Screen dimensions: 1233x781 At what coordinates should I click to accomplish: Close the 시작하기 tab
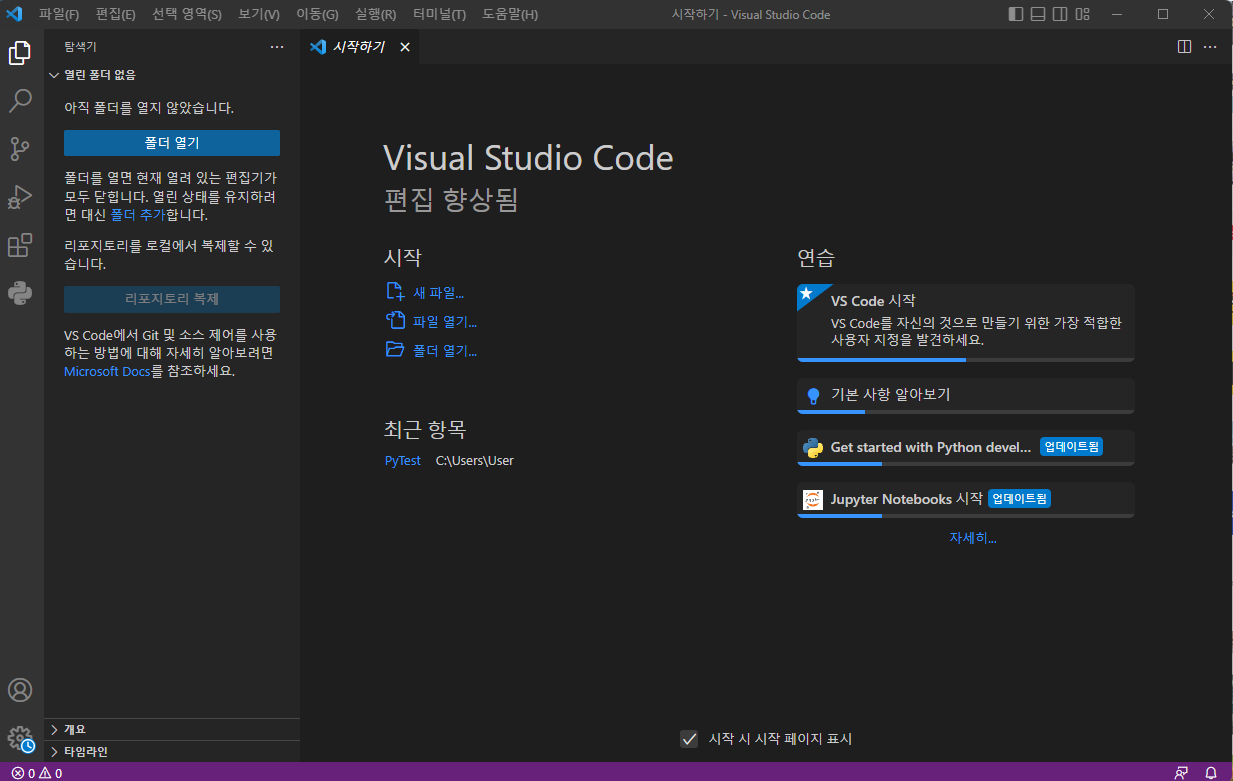(405, 47)
